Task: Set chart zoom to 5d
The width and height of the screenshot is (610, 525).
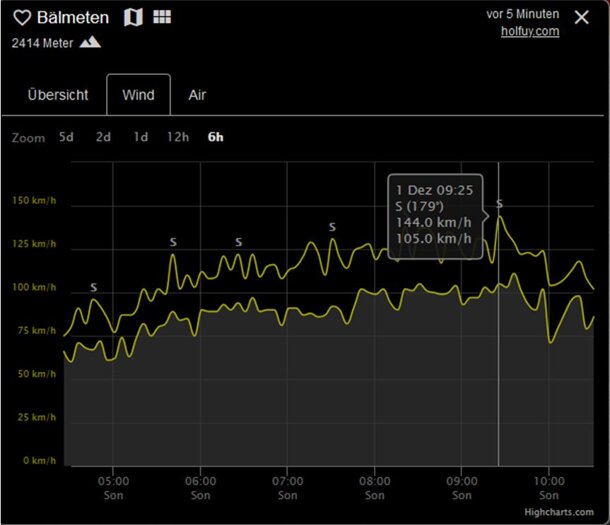Action: coord(66,137)
